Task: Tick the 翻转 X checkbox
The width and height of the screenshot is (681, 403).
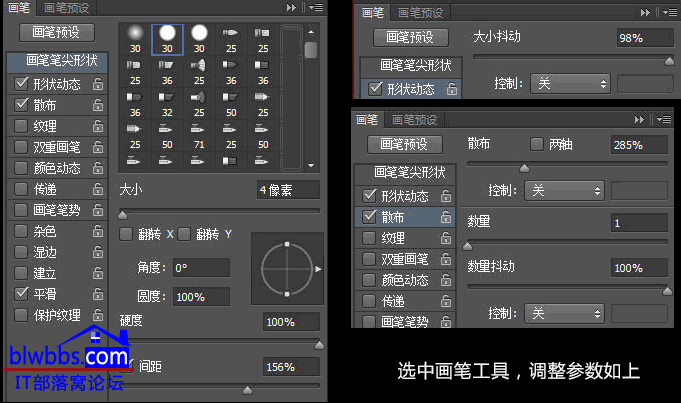Action: pos(126,235)
